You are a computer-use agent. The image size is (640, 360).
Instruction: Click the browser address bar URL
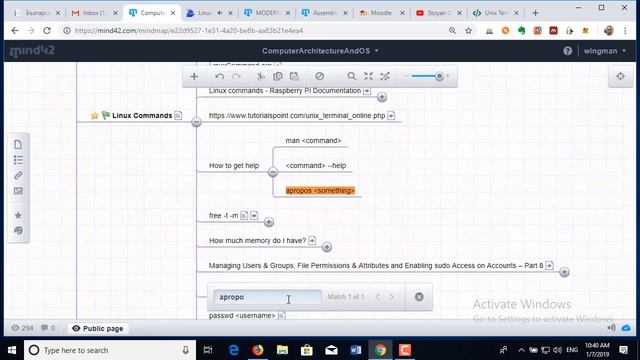189,31
